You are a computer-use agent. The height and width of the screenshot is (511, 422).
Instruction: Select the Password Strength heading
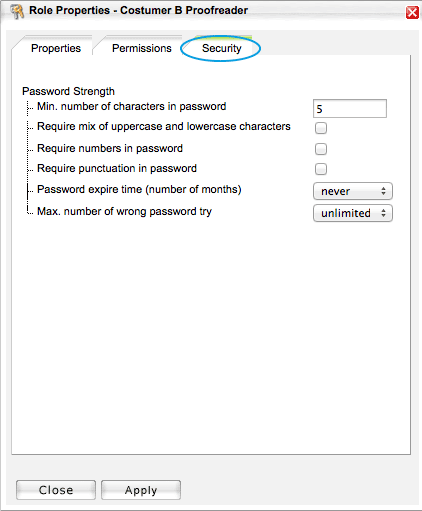pos(68,91)
